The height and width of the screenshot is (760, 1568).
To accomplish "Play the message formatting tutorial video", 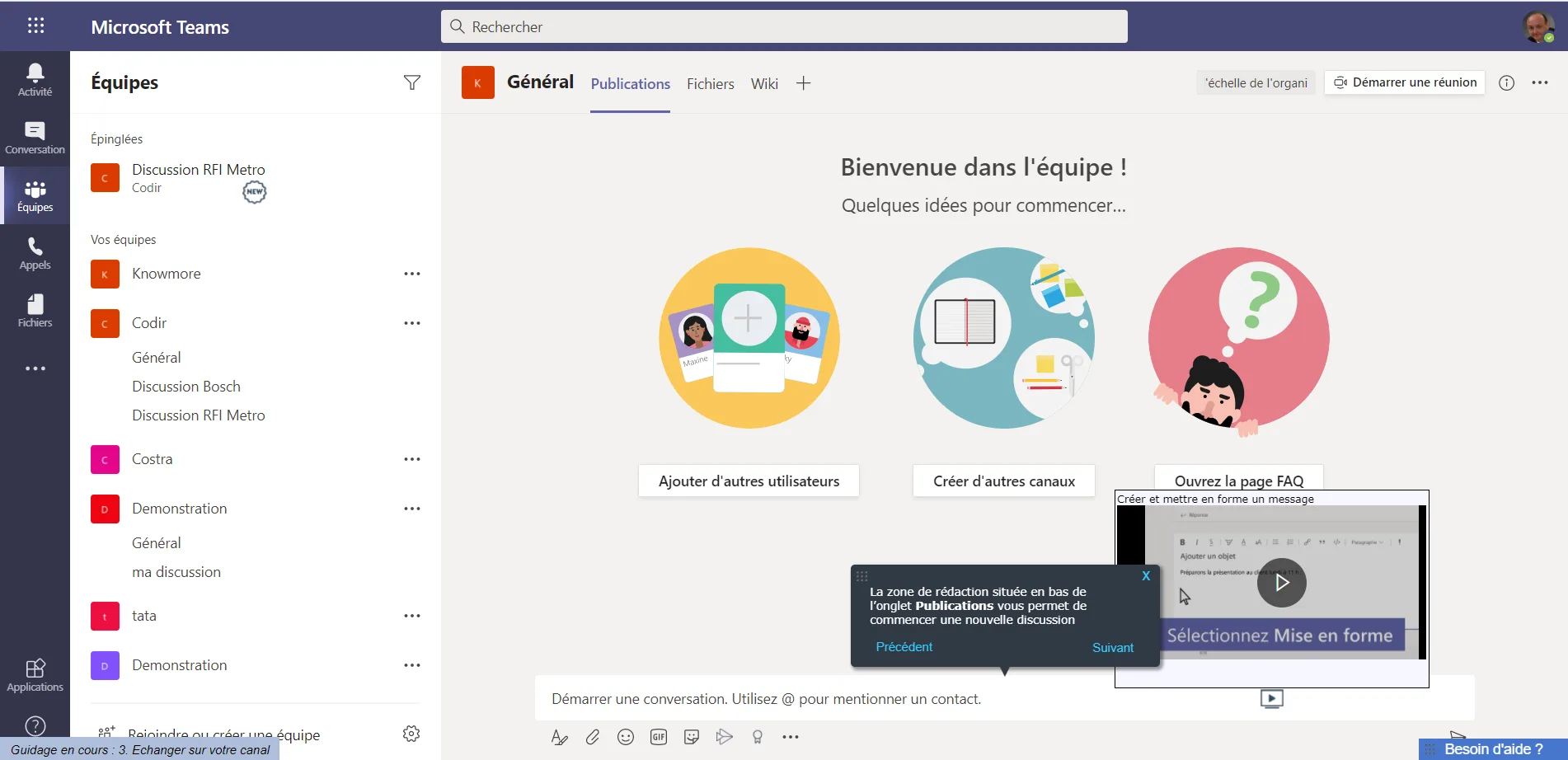I will point(1282,583).
